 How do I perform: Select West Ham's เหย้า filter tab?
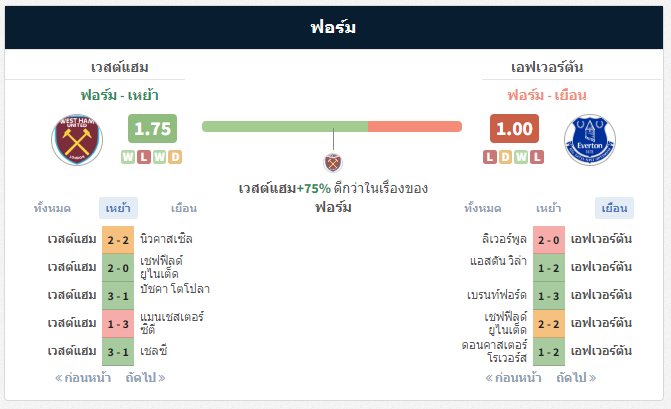[x=118, y=208]
